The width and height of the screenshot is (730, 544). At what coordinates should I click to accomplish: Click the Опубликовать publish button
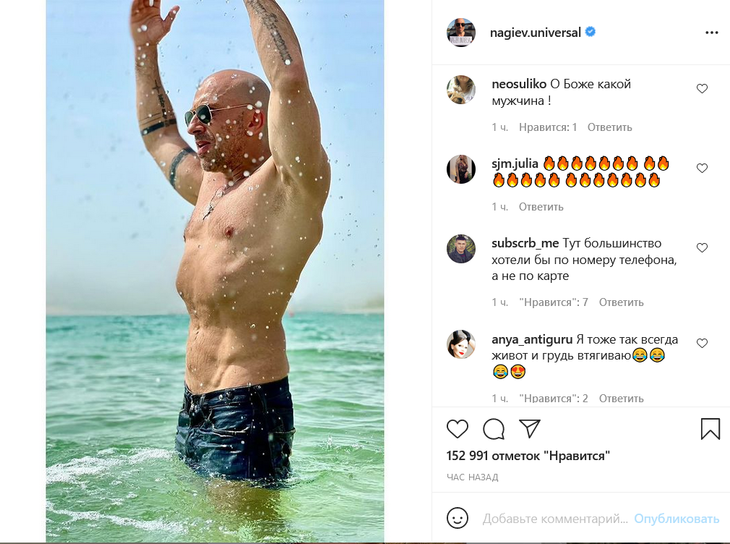pos(676,518)
